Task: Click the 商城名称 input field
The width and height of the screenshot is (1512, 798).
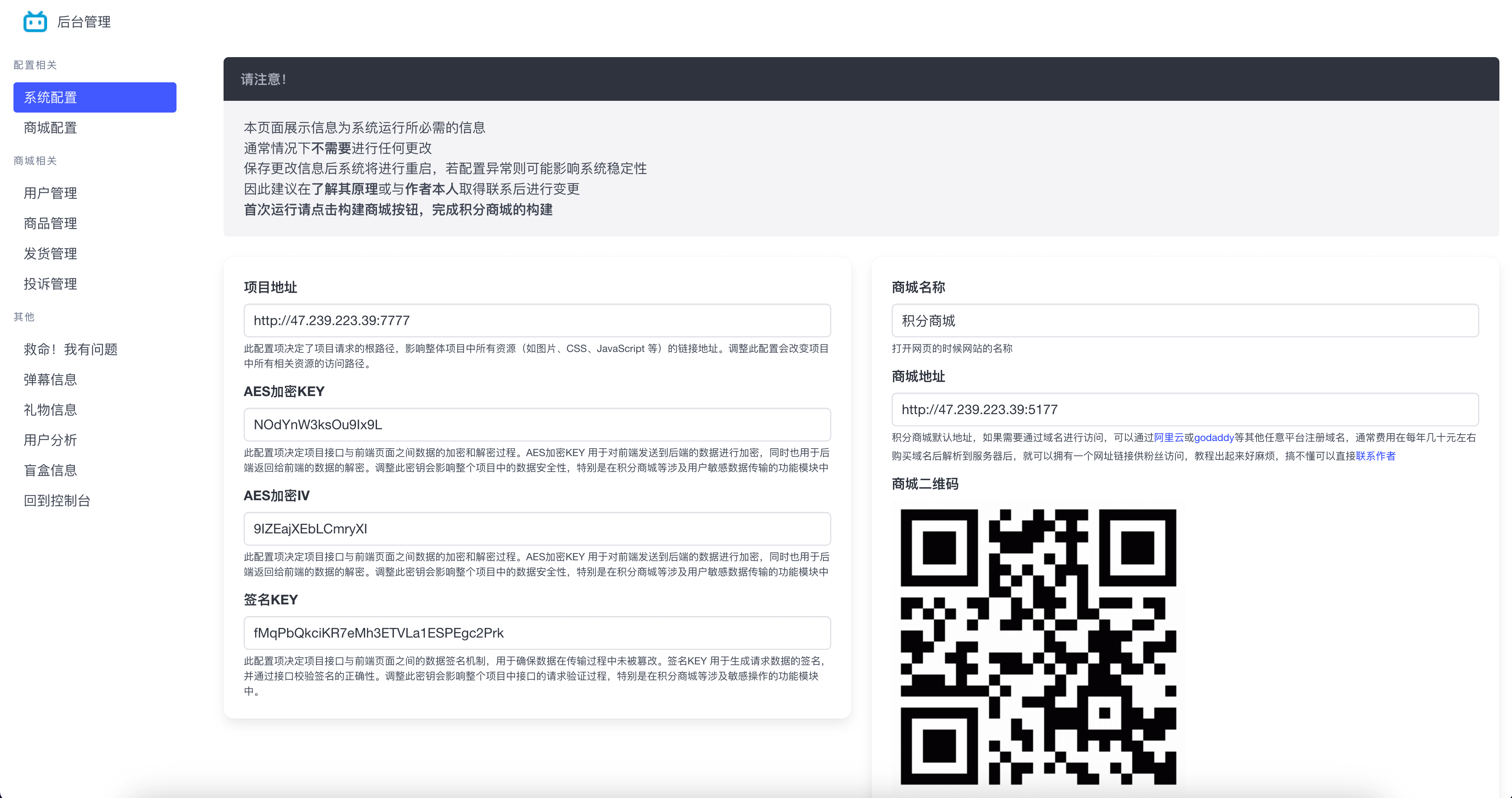Action: point(1185,320)
